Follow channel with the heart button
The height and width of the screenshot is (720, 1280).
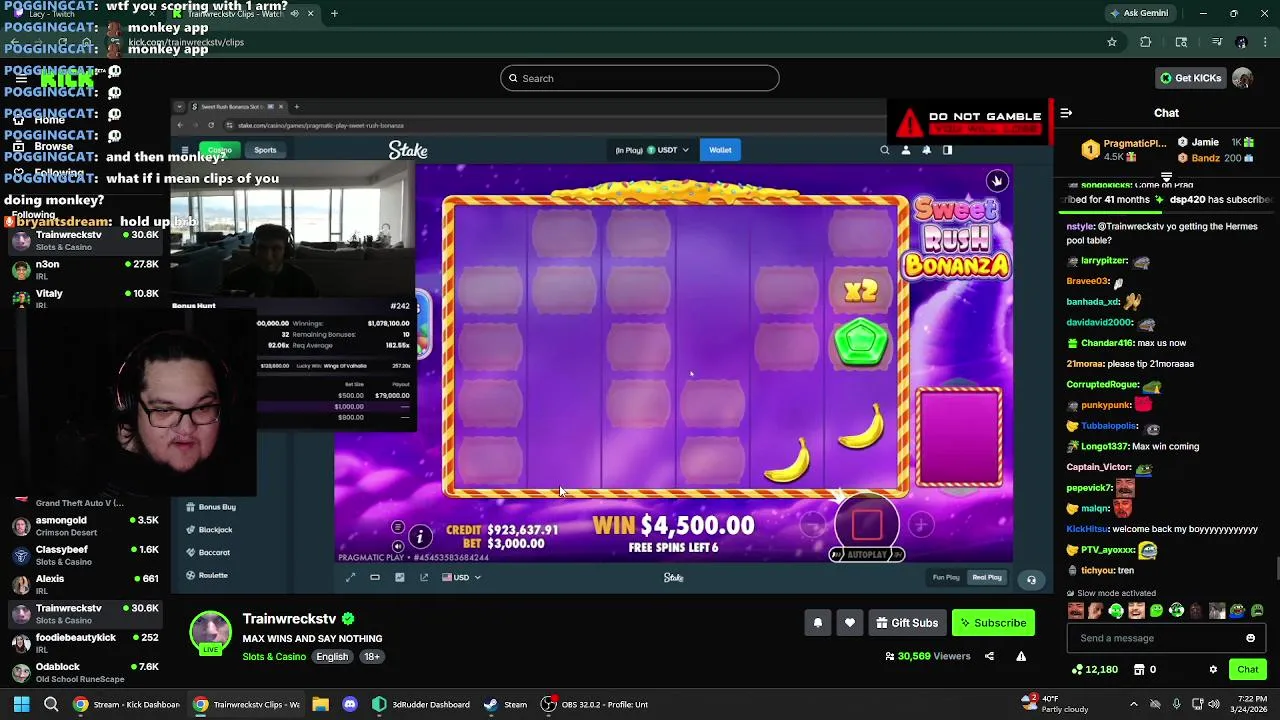click(x=849, y=623)
